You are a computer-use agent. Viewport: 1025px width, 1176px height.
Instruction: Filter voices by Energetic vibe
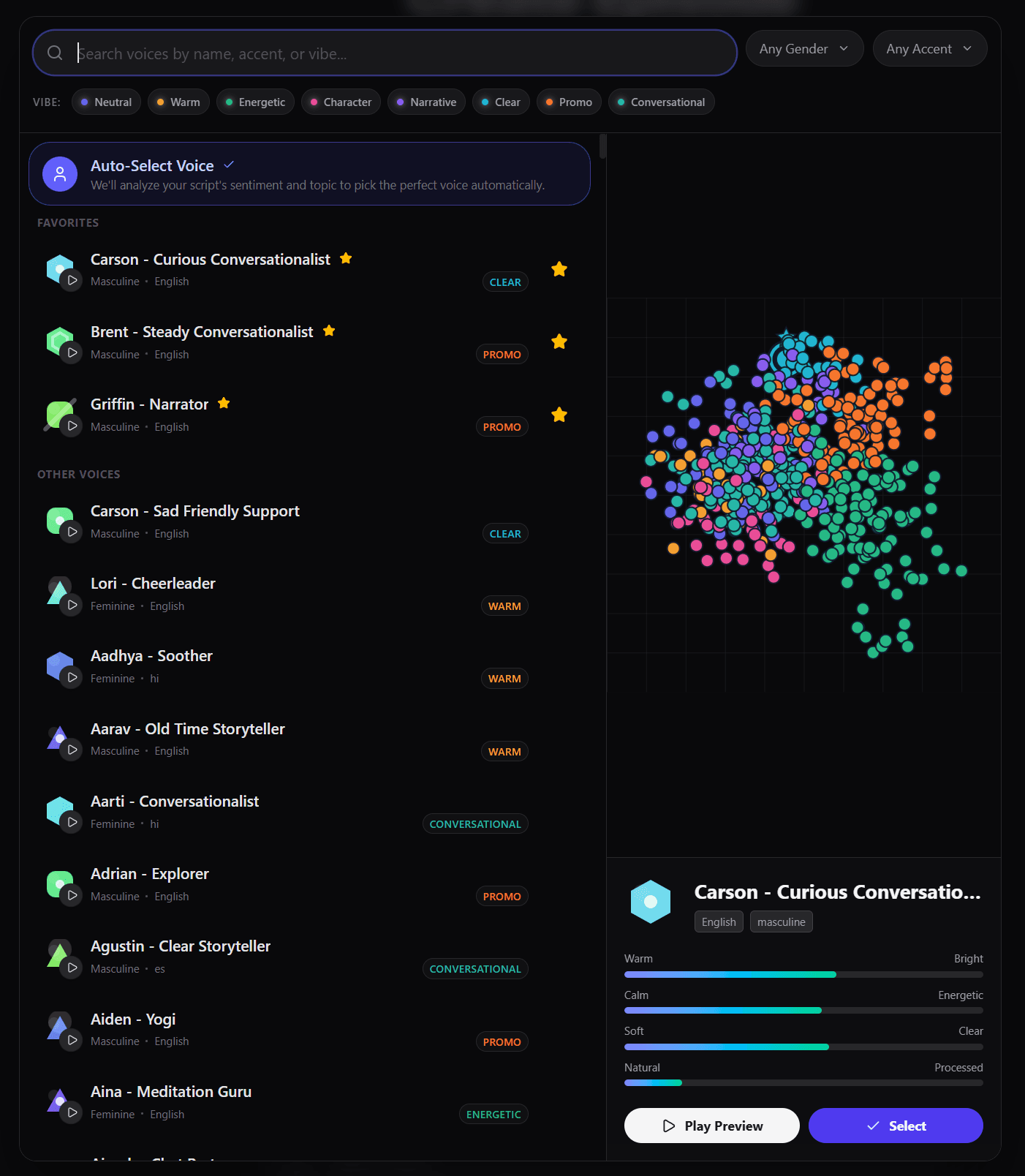click(x=255, y=102)
